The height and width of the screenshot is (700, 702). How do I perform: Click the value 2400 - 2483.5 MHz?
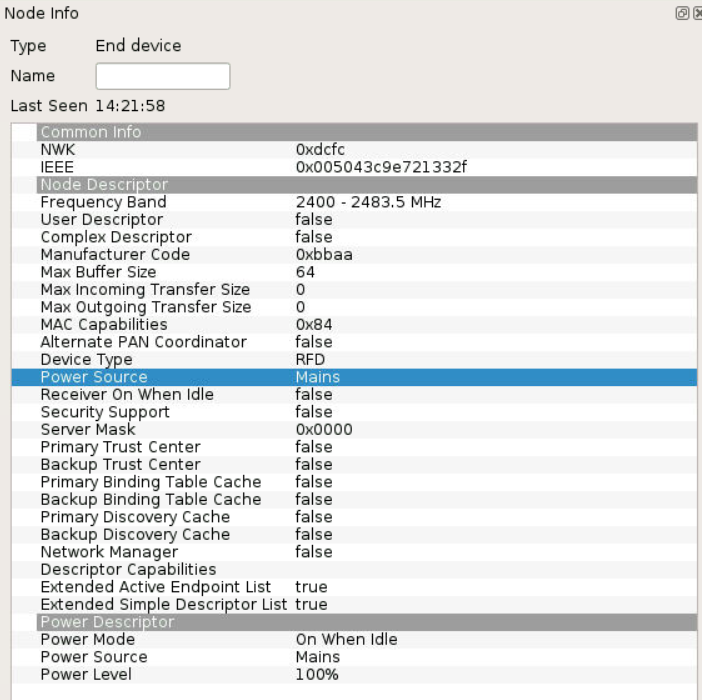point(368,202)
